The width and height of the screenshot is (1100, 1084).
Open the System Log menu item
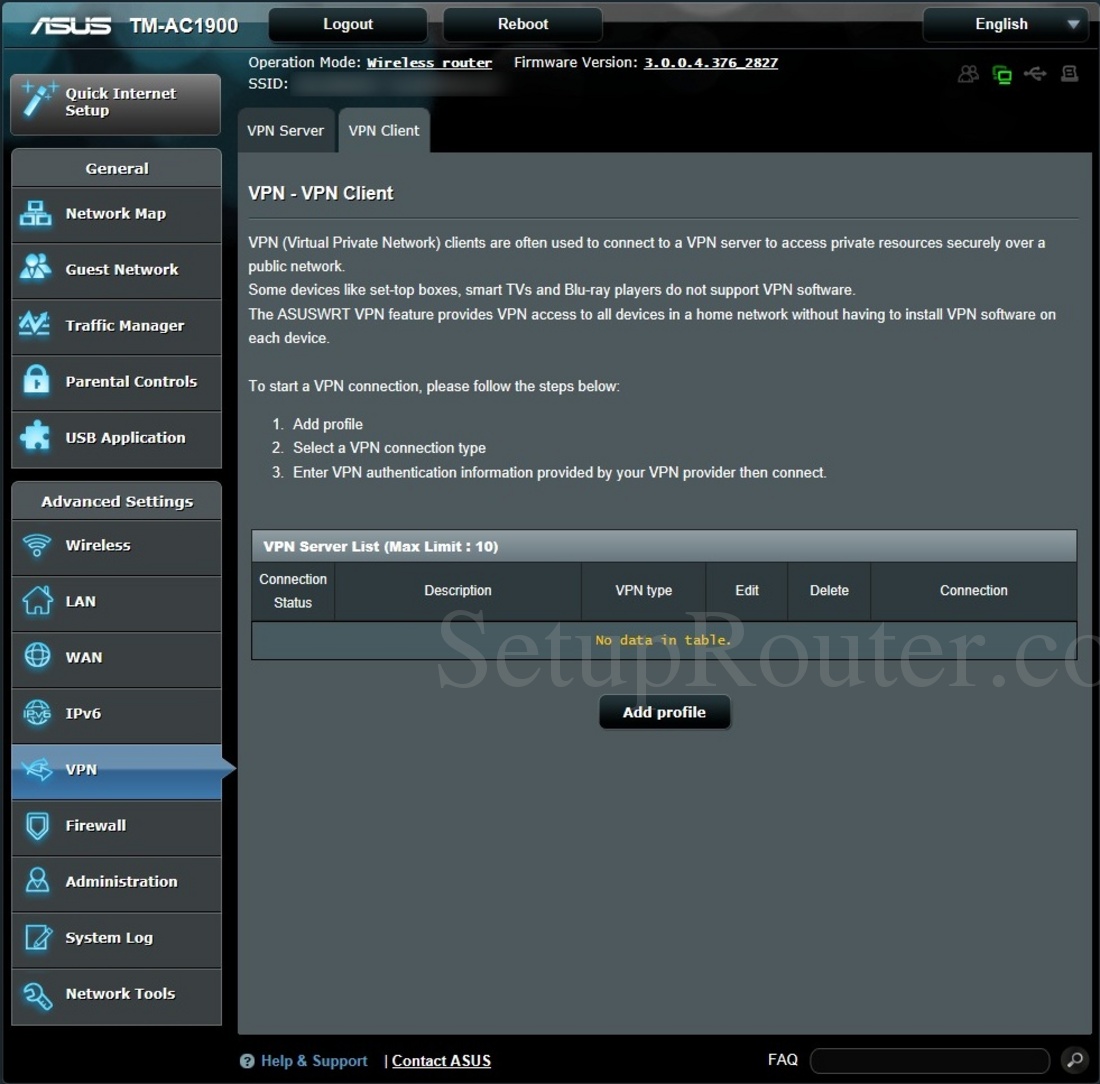pyautogui.click(x=116, y=939)
